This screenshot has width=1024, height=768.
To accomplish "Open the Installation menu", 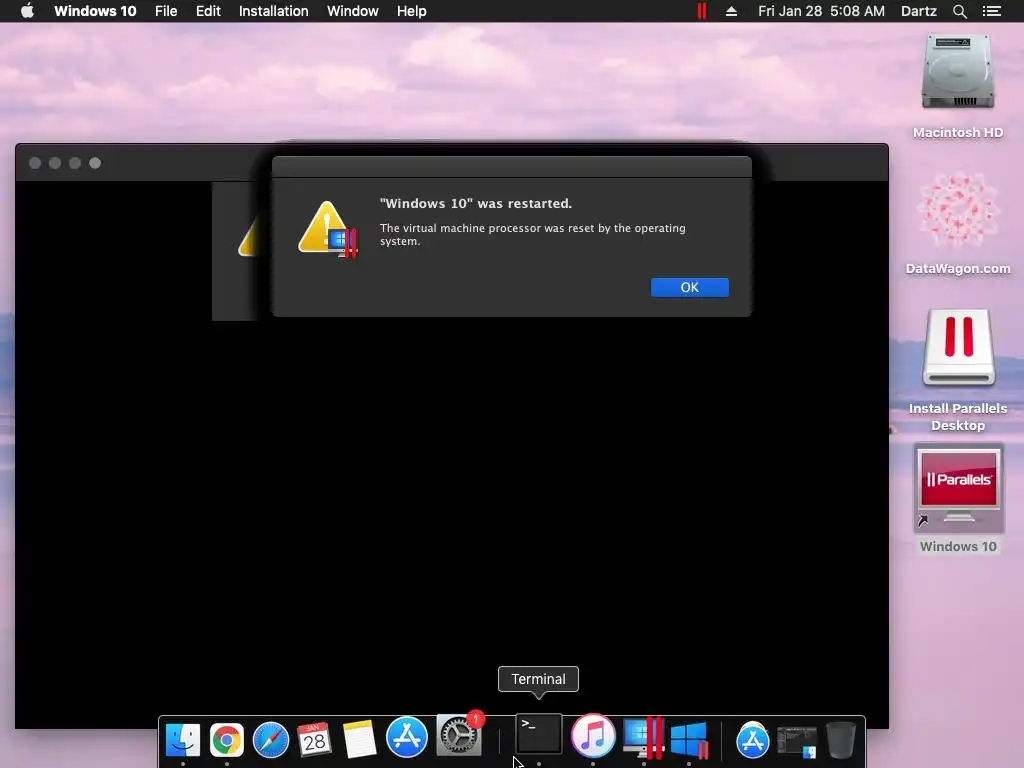I will (x=274, y=11).
